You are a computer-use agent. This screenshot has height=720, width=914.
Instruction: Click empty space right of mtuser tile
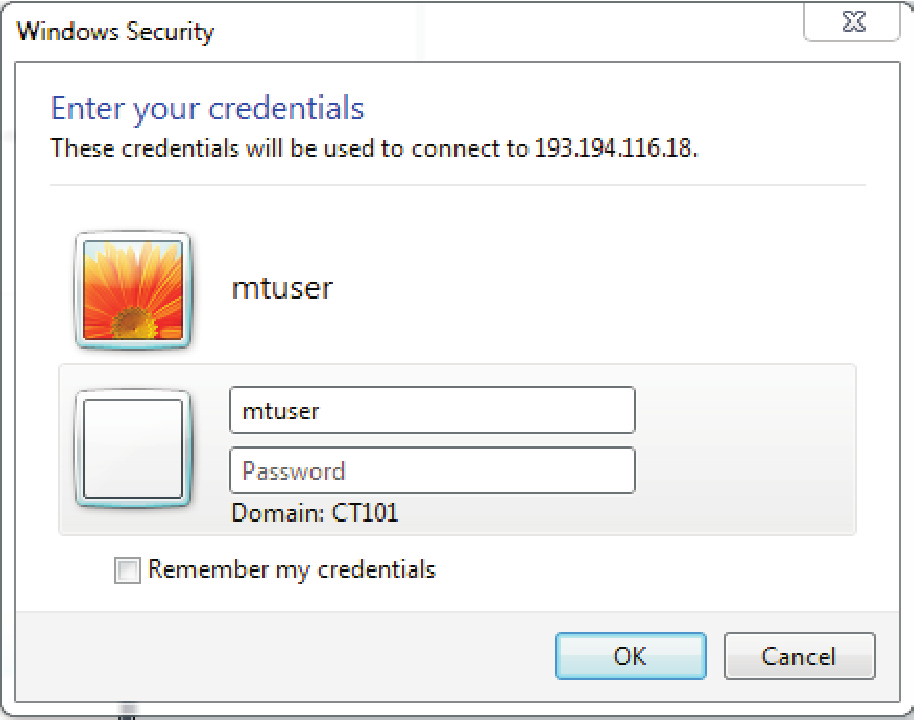[600, 290]
